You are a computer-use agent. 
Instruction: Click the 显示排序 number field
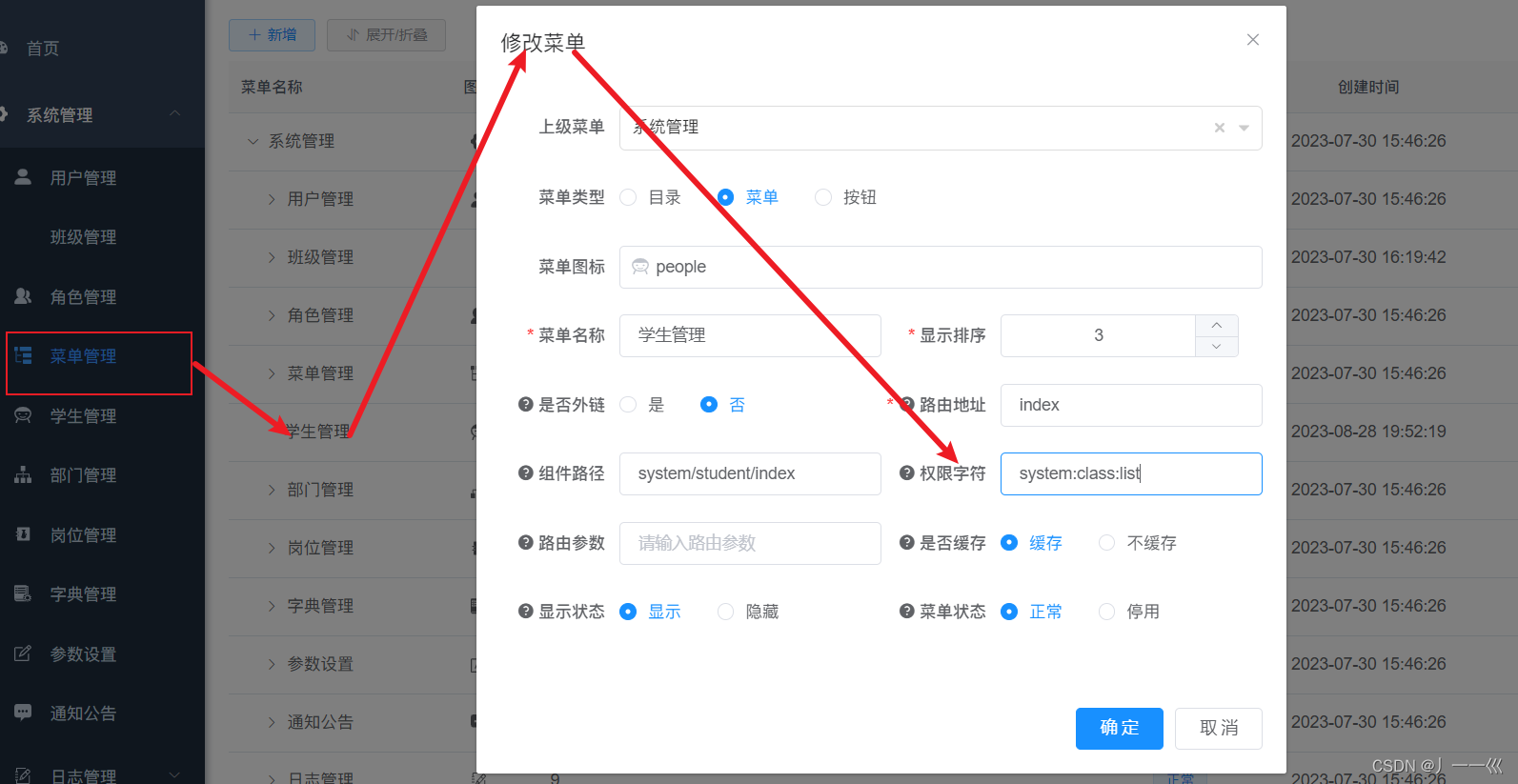(x=1099, y=335)
